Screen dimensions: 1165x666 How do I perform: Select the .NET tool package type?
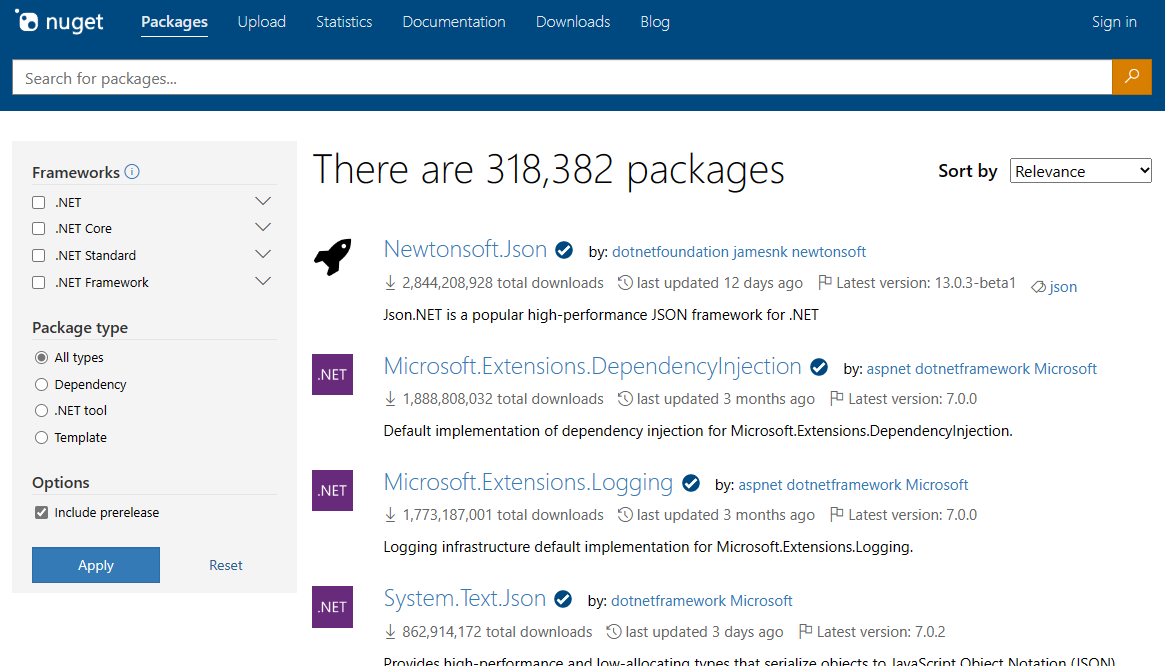pyautogui.click(x=42, y=410)
